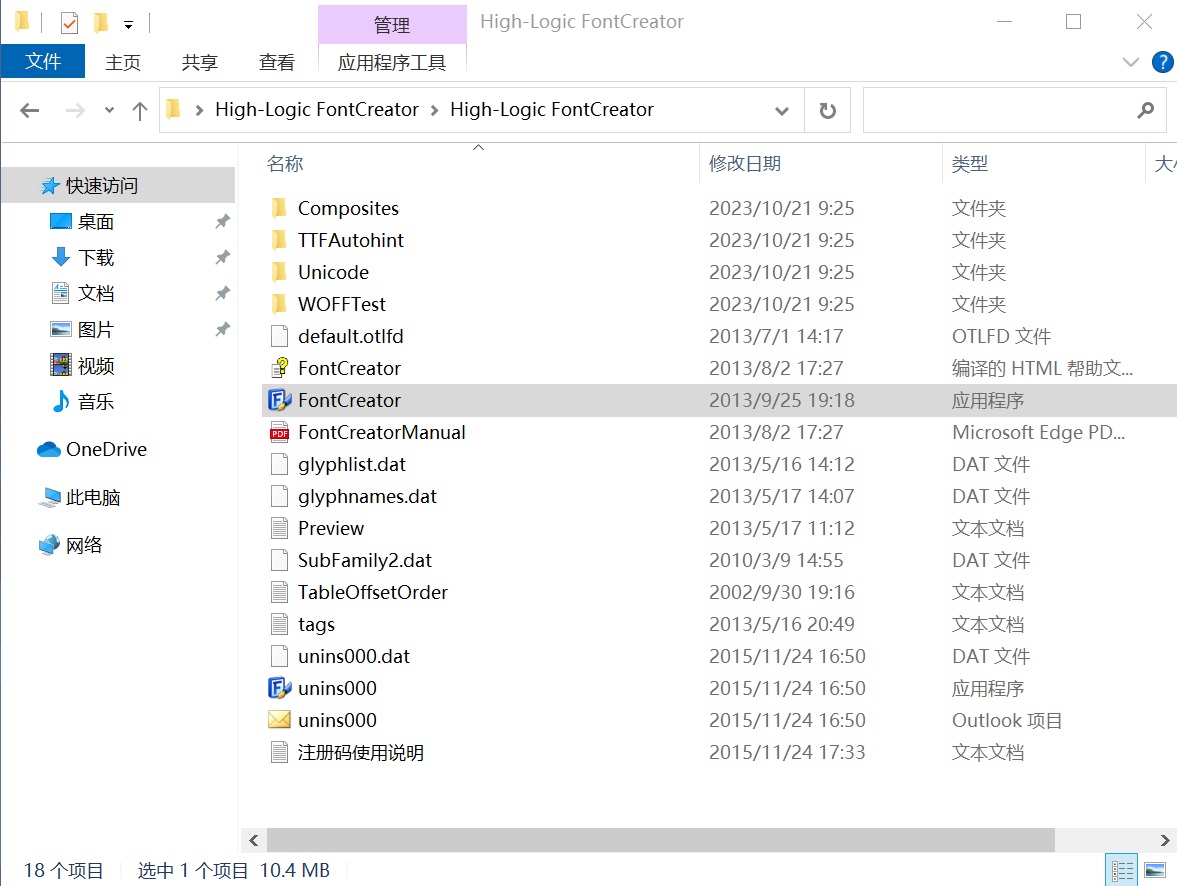Click the SubFamily2.dat file icon
This screenshot has width=1177, height=886.
pyautogui.click(x=279, y=560)
